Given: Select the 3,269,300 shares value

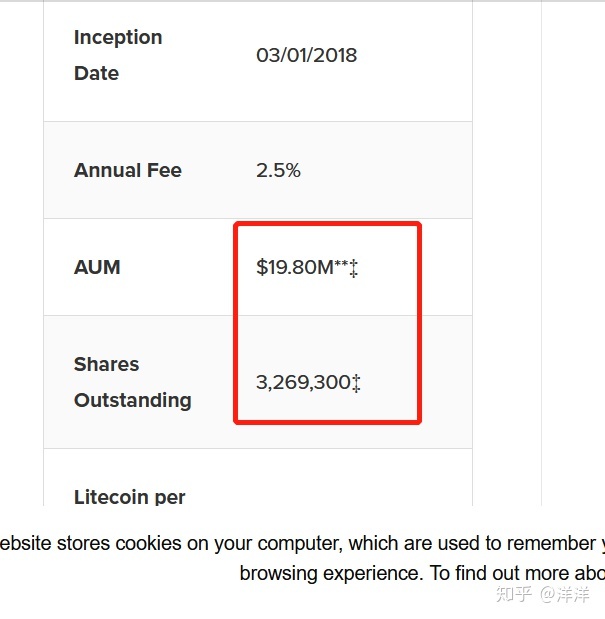Looking at the screenshot, I should tap(303, 383).
